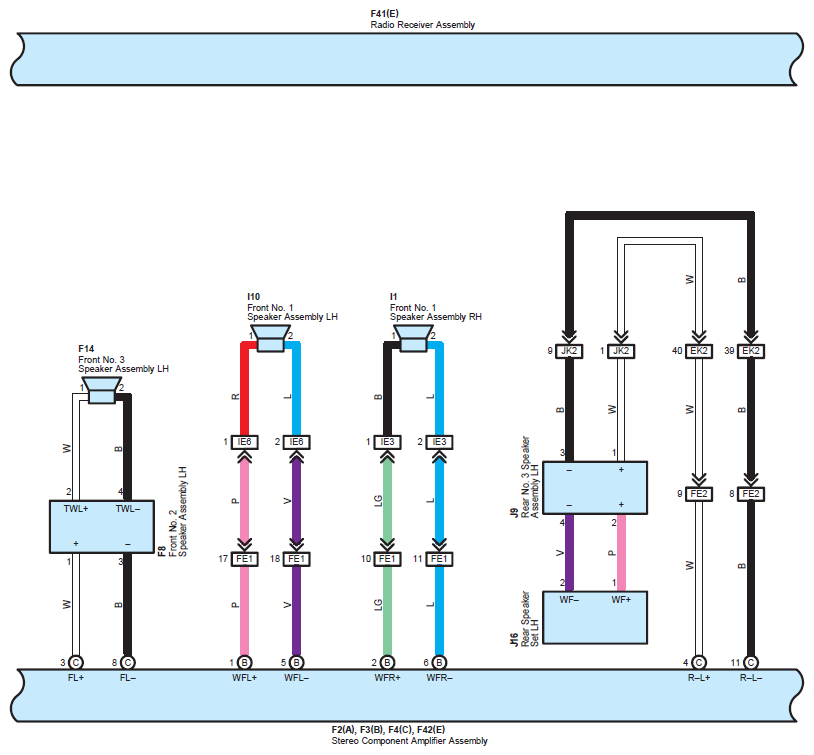The width and height of the screenshot is (814, 755).
Task: Select the R-L+ terminal circle at pin 4
Action: click(x=698, y=662)
